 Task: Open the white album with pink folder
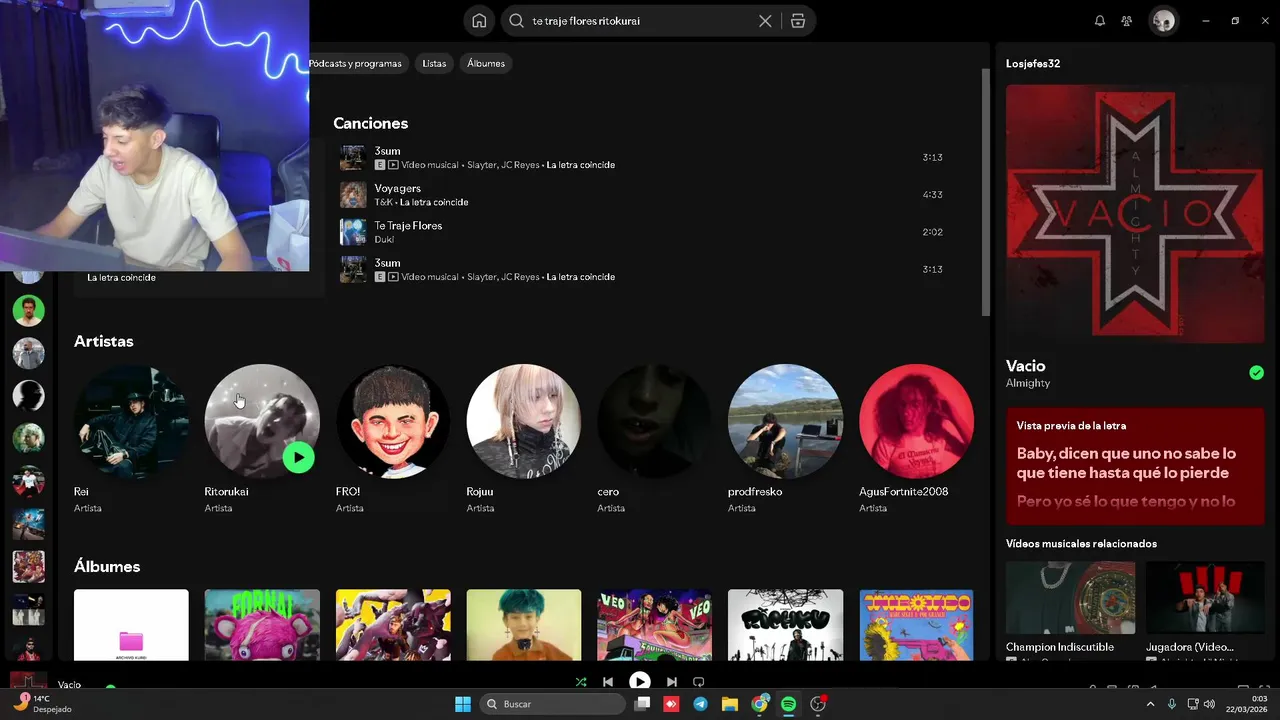tap(131, 625)
